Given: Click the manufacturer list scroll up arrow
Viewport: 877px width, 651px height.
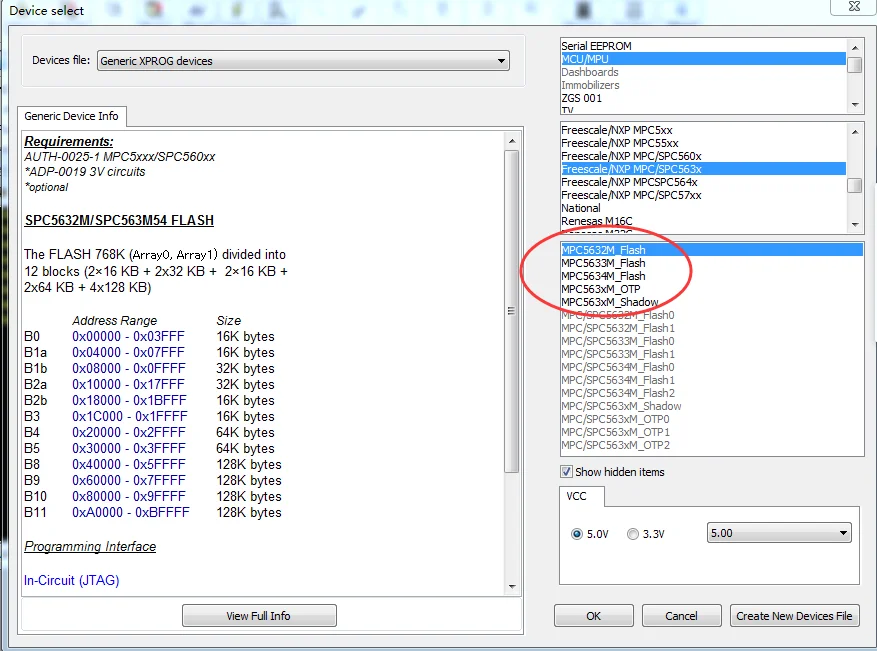Looking at the screenshot, I should point(855,131).
